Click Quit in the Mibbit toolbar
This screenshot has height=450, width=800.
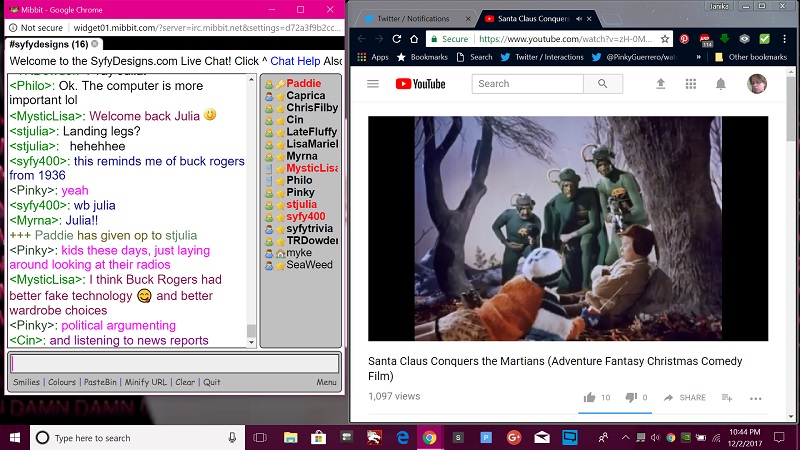click(212, 382)
